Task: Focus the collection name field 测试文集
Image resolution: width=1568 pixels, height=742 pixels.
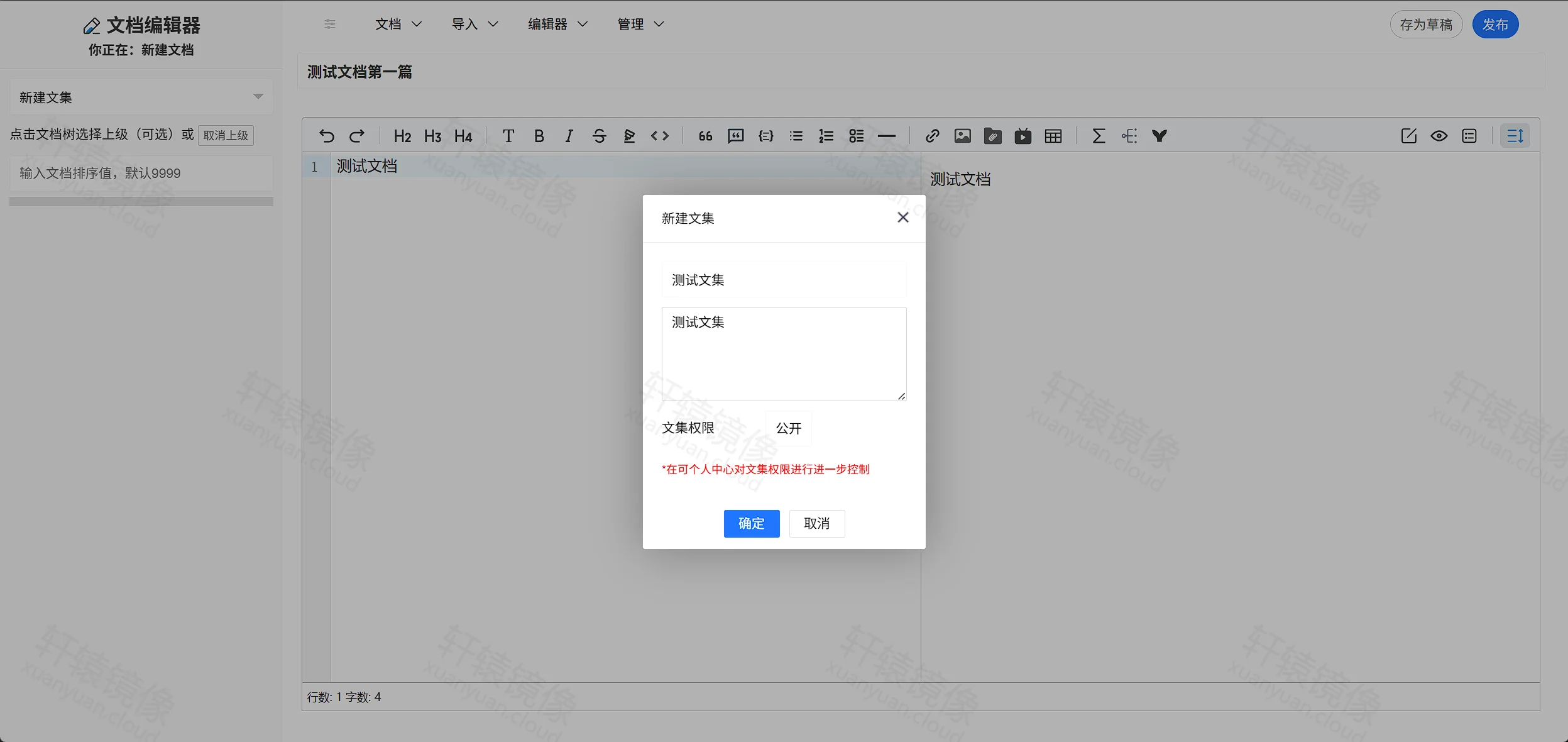Action: 784,280
